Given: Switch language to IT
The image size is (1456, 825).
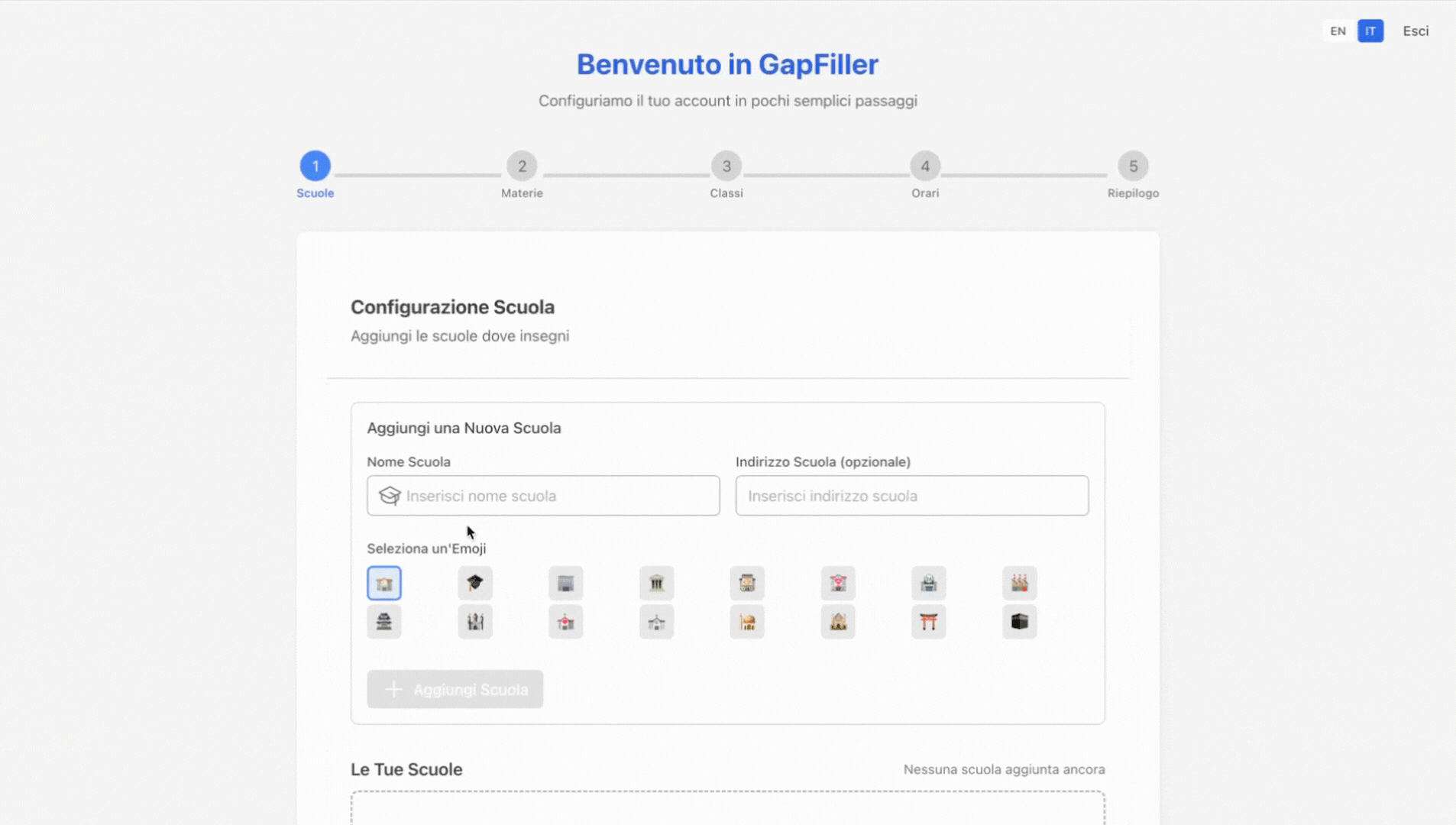Looking at the screenshot, I should [x=1370, y=31].
